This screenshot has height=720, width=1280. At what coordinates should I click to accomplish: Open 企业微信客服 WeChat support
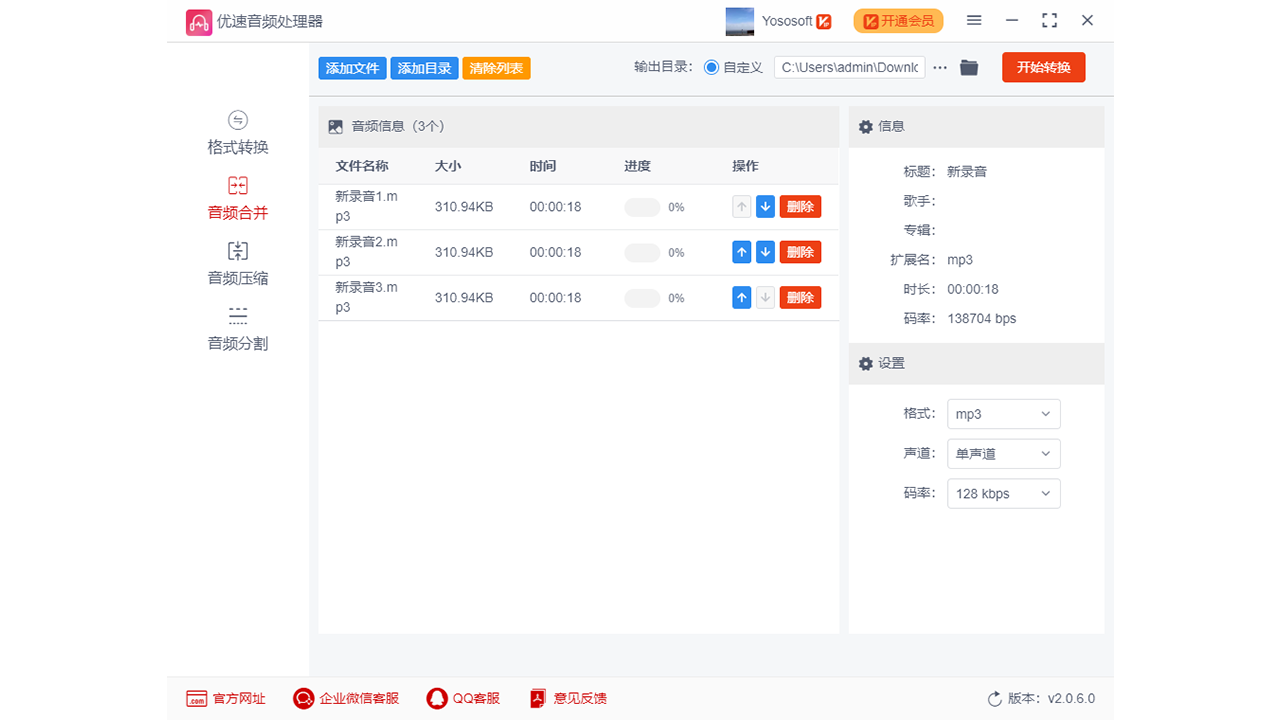pos(346,698)
